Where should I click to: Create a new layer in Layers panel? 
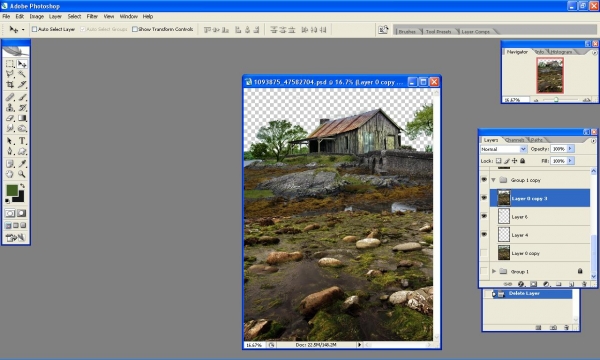pos(571,284)
